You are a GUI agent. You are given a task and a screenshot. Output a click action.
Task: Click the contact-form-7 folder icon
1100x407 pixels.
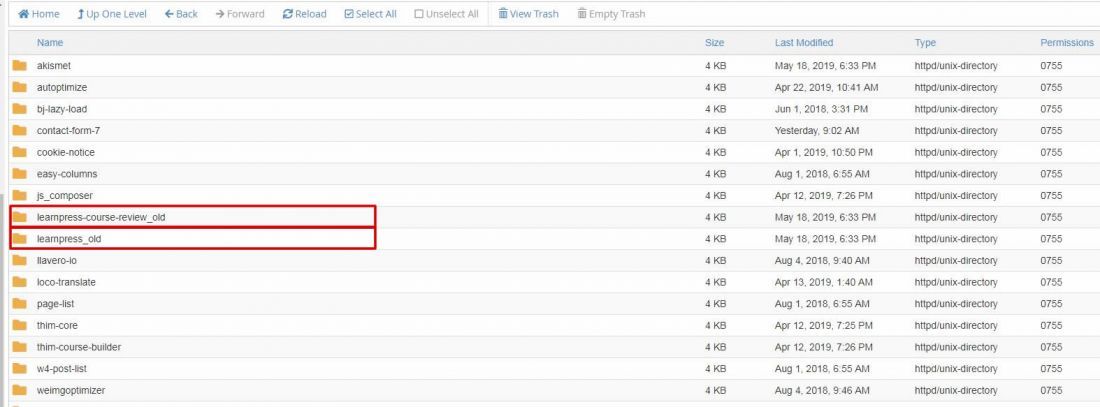(x=20, y=131)
